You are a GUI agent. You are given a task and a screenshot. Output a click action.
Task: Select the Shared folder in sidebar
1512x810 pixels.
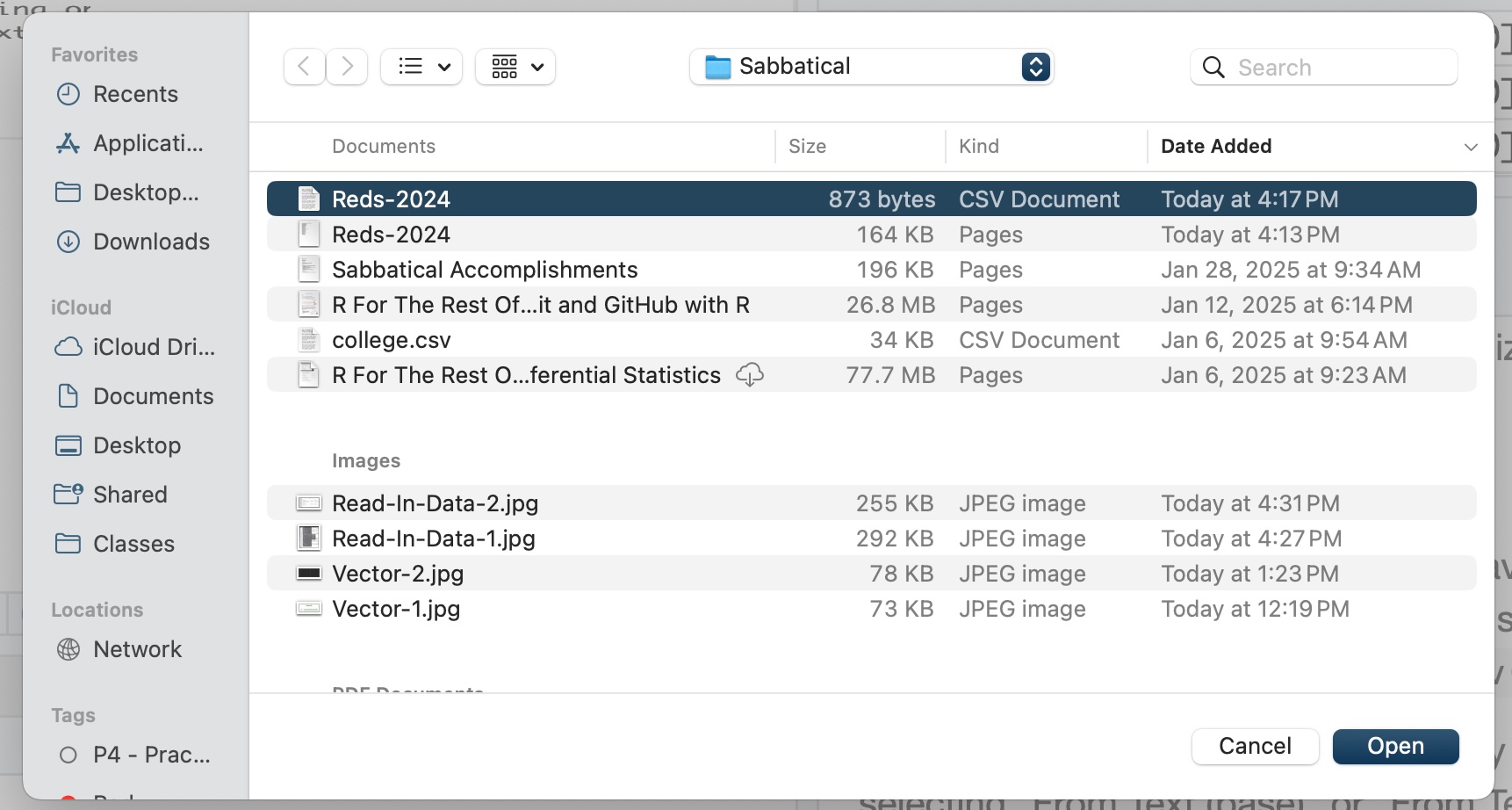coord(130,495)
